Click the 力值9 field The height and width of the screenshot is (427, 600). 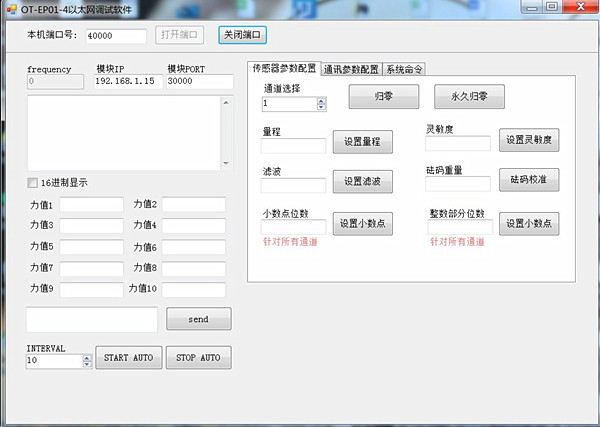pyautogui.click(x=91, y=290)
